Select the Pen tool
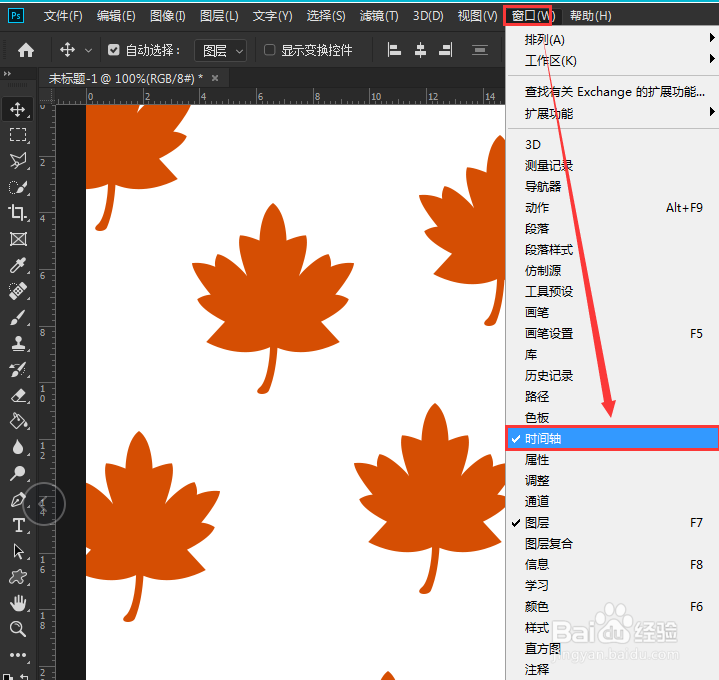Viewport: 719px width, 680px height. pos(18,499)
